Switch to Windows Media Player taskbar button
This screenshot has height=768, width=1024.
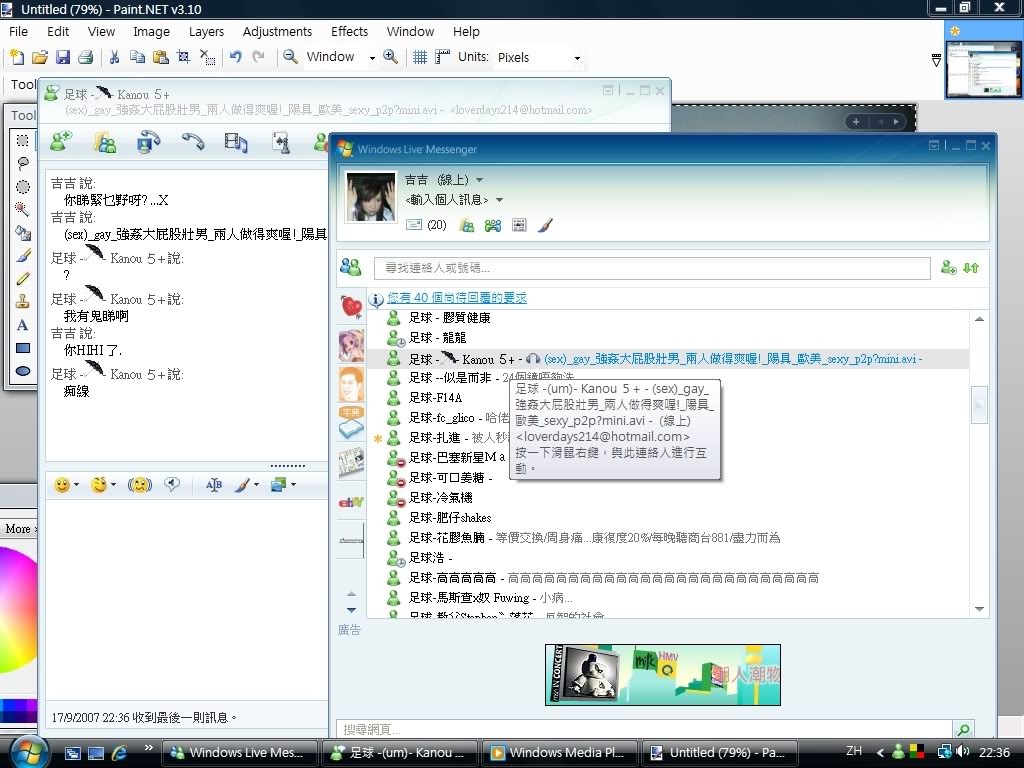coord(560,752)
